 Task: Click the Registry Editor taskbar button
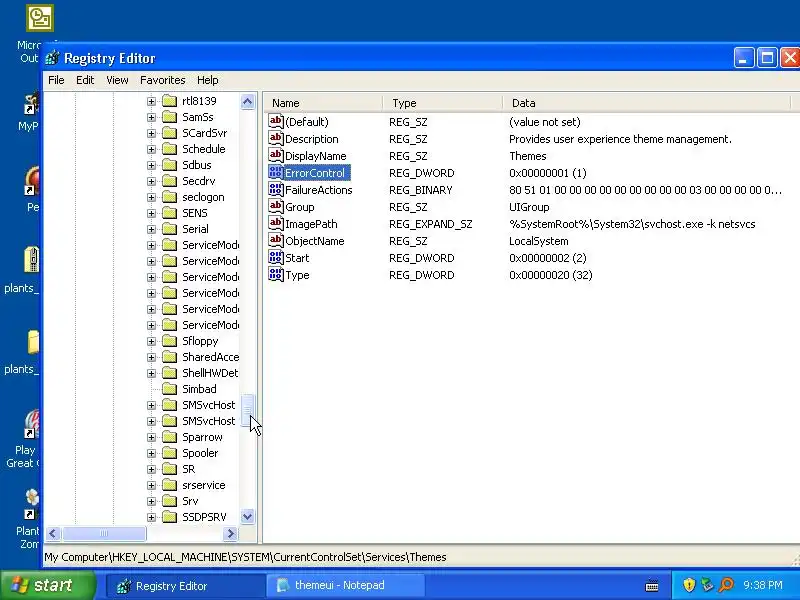[184, 586]
